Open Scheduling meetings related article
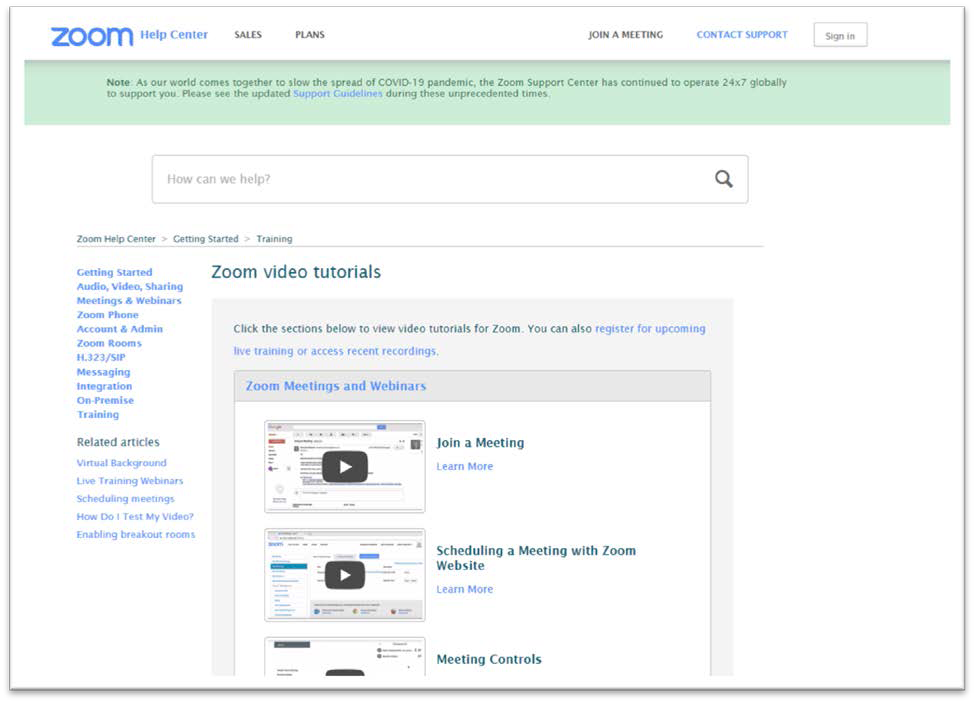 (125, 499)
